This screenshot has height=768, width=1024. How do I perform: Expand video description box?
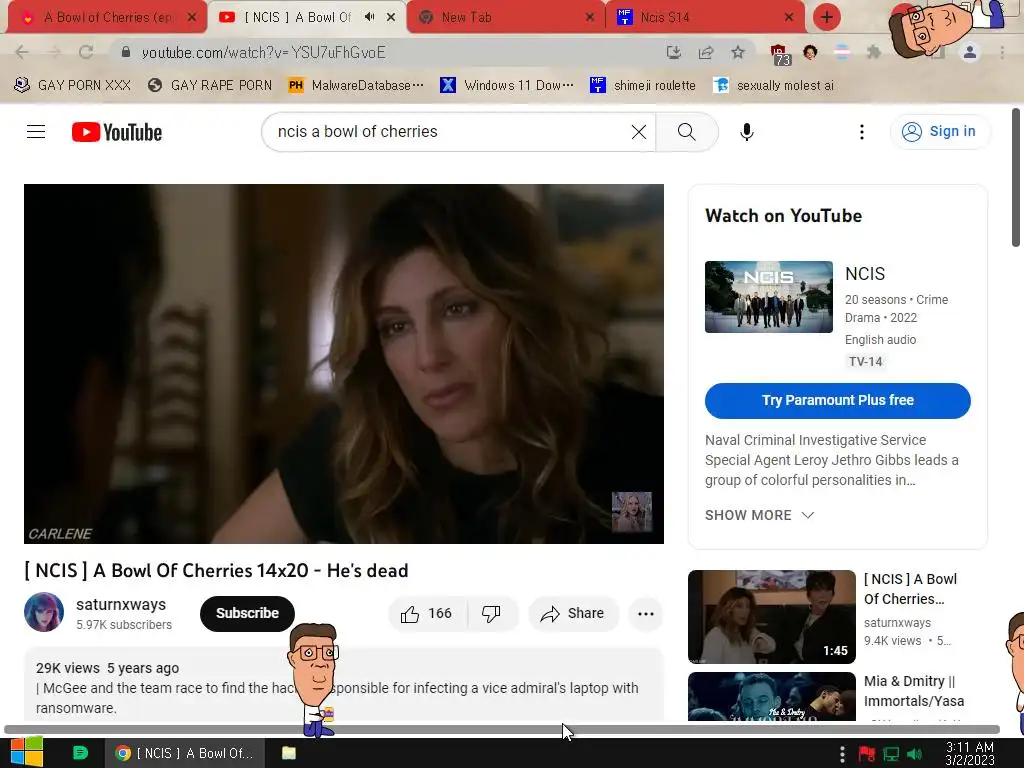coord(344,686)
